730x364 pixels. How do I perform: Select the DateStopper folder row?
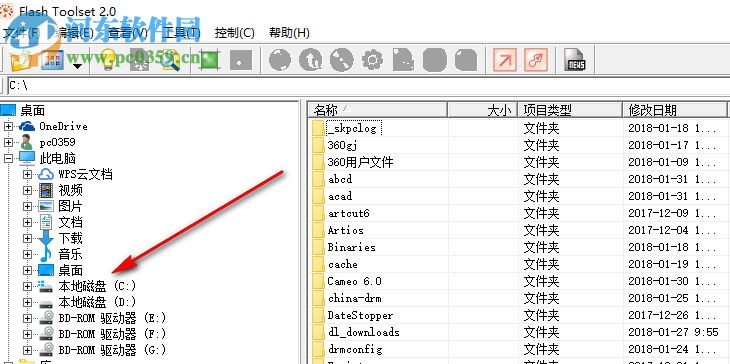[x=519, y=315]
